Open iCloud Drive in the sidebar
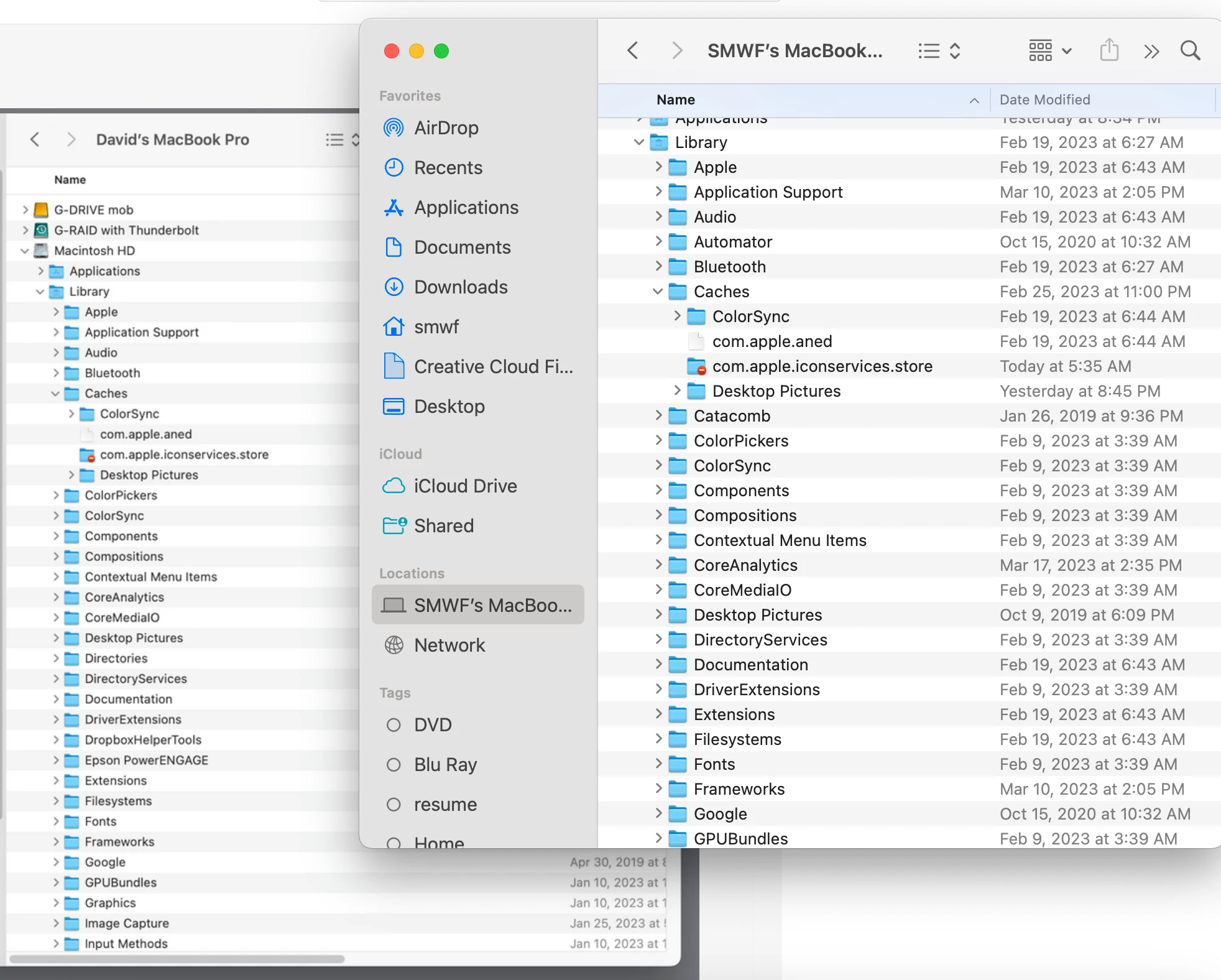 [x=465, y=486]
